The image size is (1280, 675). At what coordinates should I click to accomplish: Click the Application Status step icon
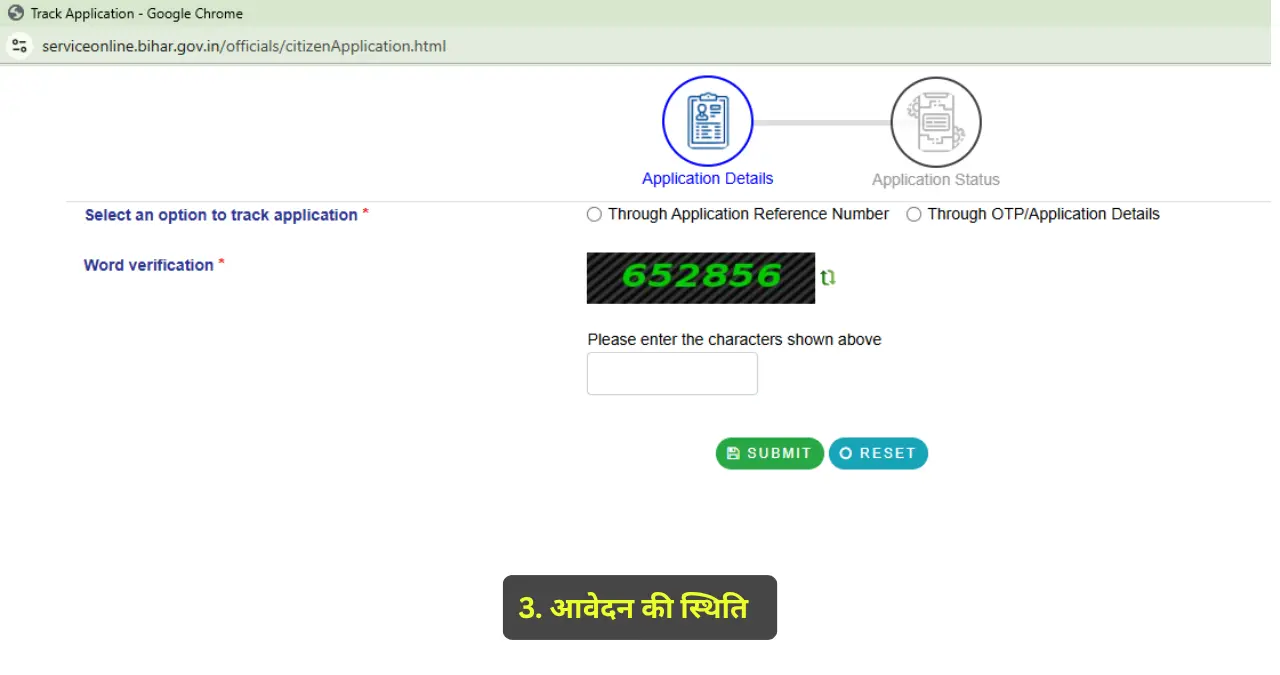tap(936, 122)
